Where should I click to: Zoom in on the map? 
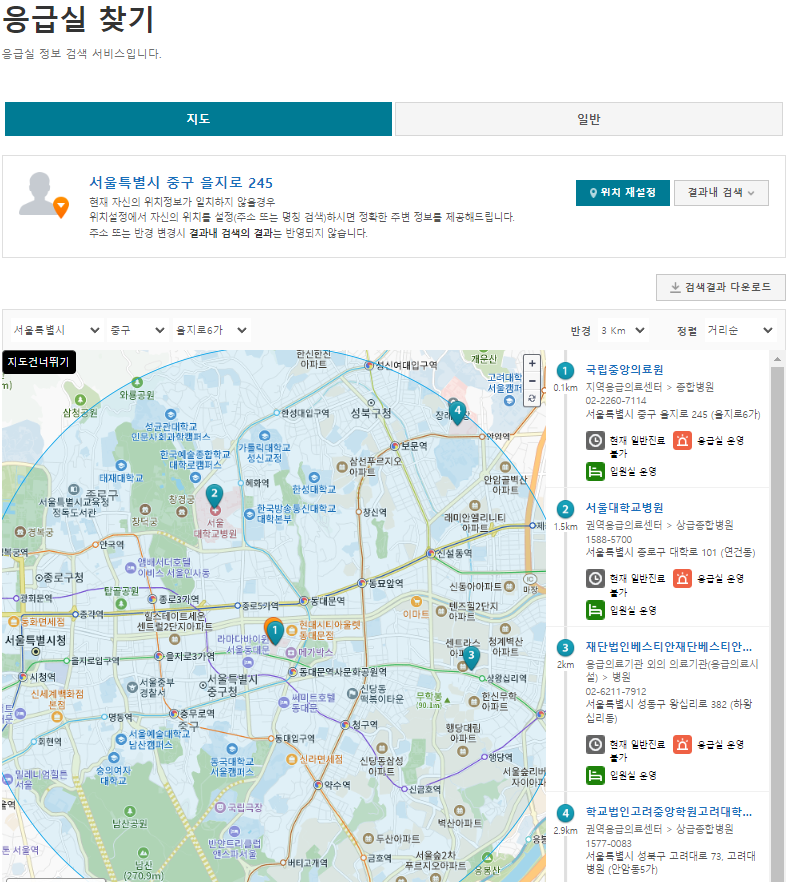point(532,363)
